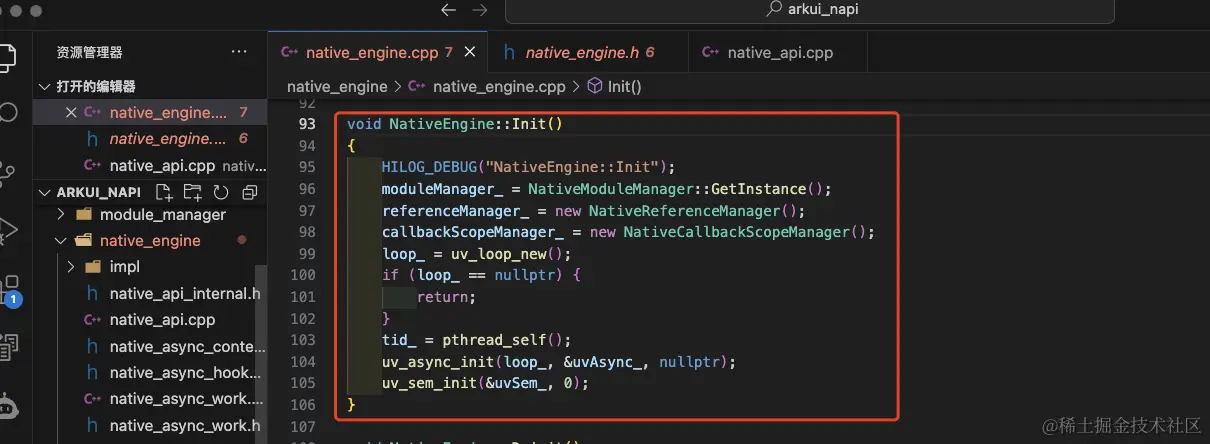Click uv_async_init on line 104
The width and height of the screenshot is (1210, 444).
[x=437, y=362]
